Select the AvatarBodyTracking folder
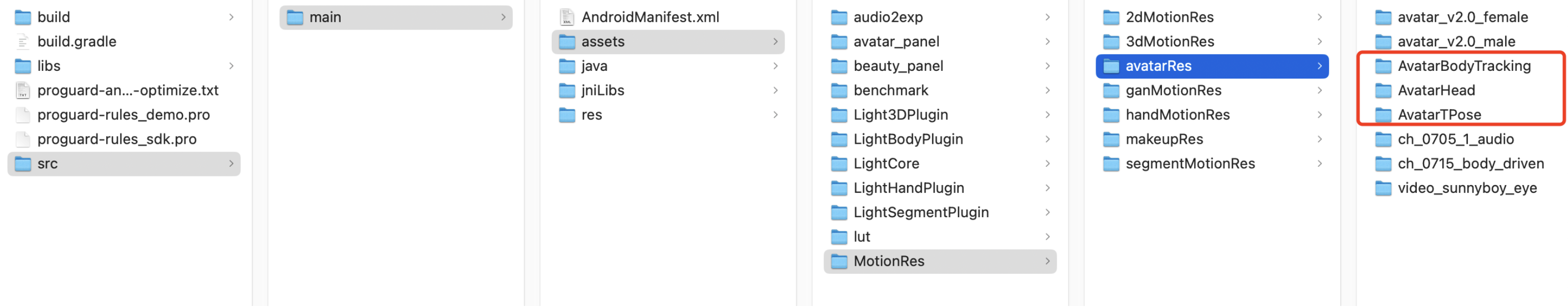This screenshot has height=307, width=1568. (x=1463, y=66)
